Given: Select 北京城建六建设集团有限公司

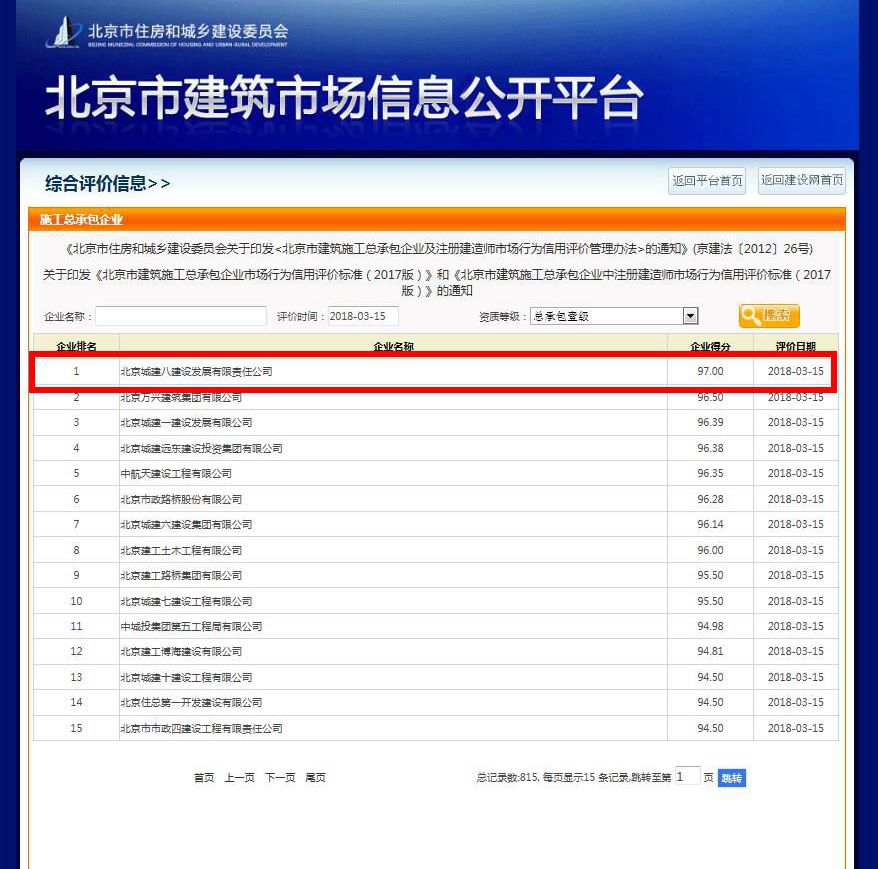Looking at the screenshot, I should pos(186,524).
